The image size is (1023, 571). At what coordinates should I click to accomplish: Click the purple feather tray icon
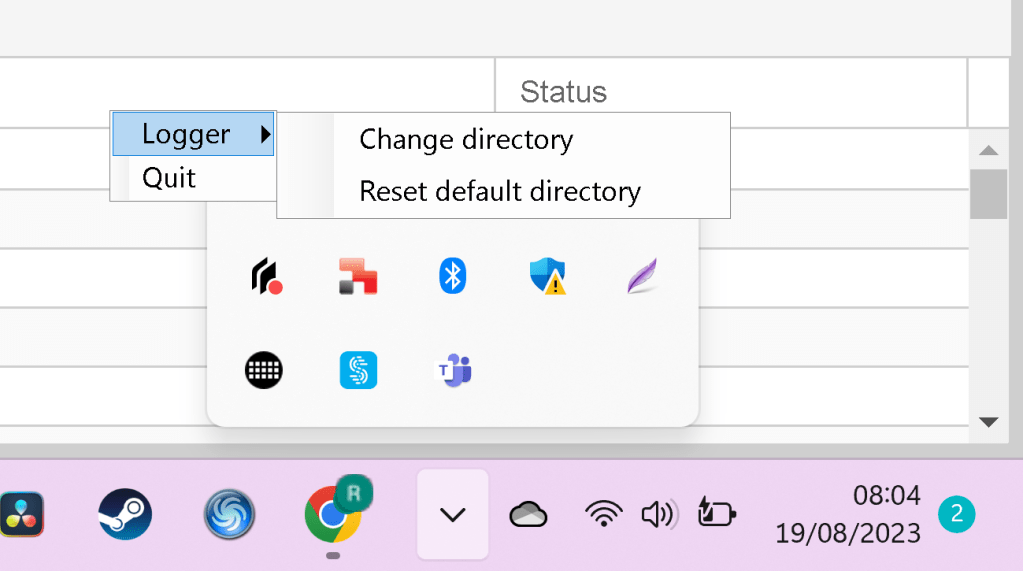(x=642, y=276)
